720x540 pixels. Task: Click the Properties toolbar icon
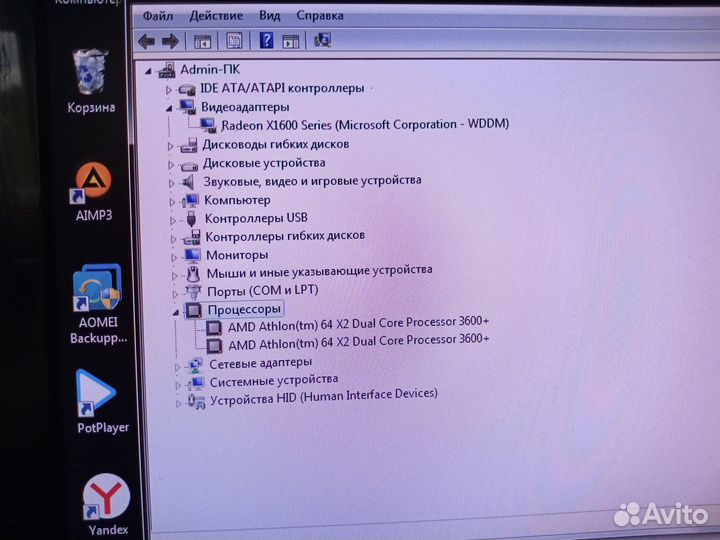[x=234, y=41]
